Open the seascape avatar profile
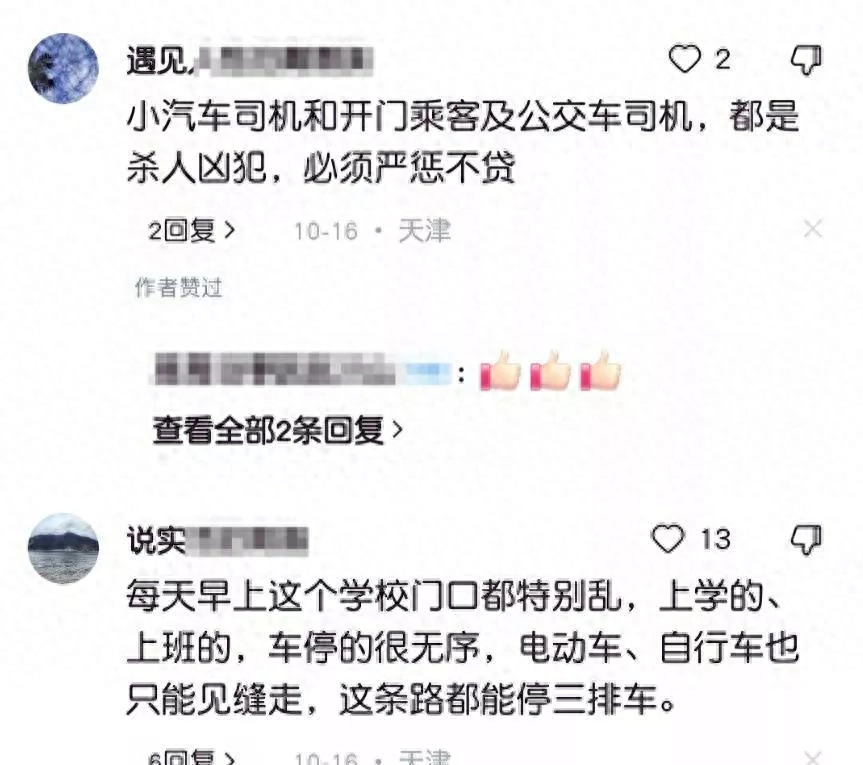The height and width of the screenshot is (765, 863). pos(63,548)
